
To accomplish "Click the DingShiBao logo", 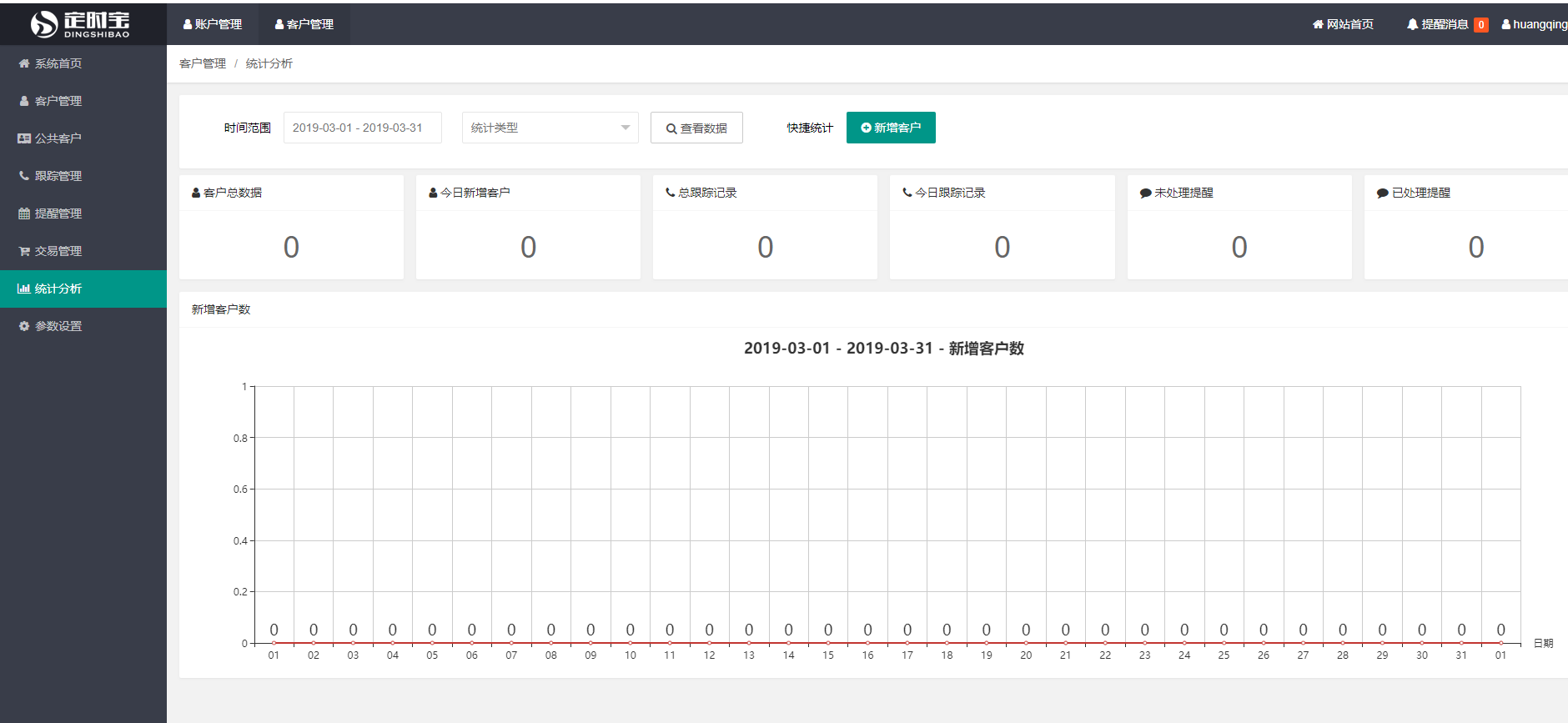I will coord(80,24).
